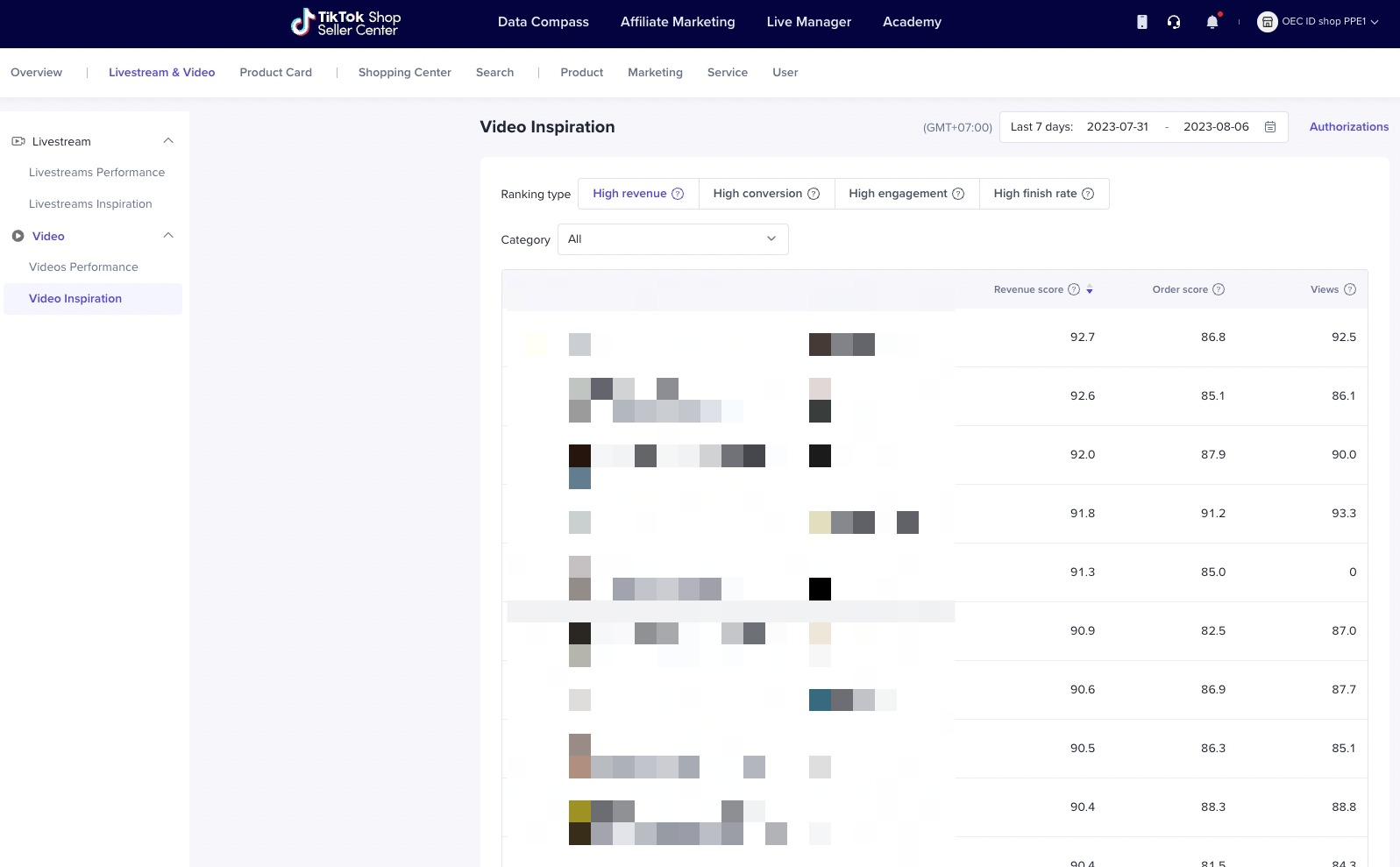Click the notification bell icon

click(1212, 22)
